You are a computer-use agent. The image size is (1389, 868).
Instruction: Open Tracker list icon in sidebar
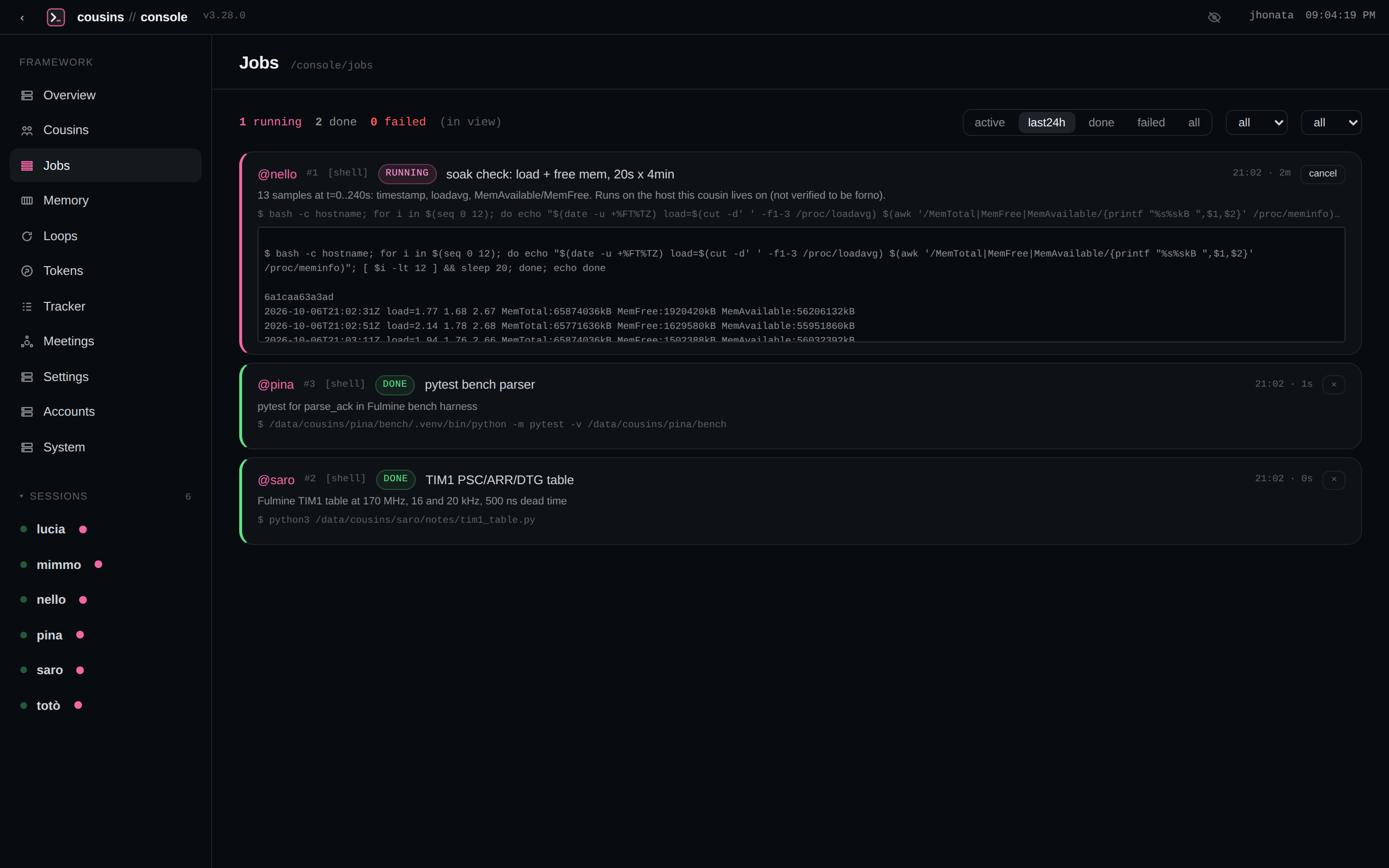pos(27,307)
